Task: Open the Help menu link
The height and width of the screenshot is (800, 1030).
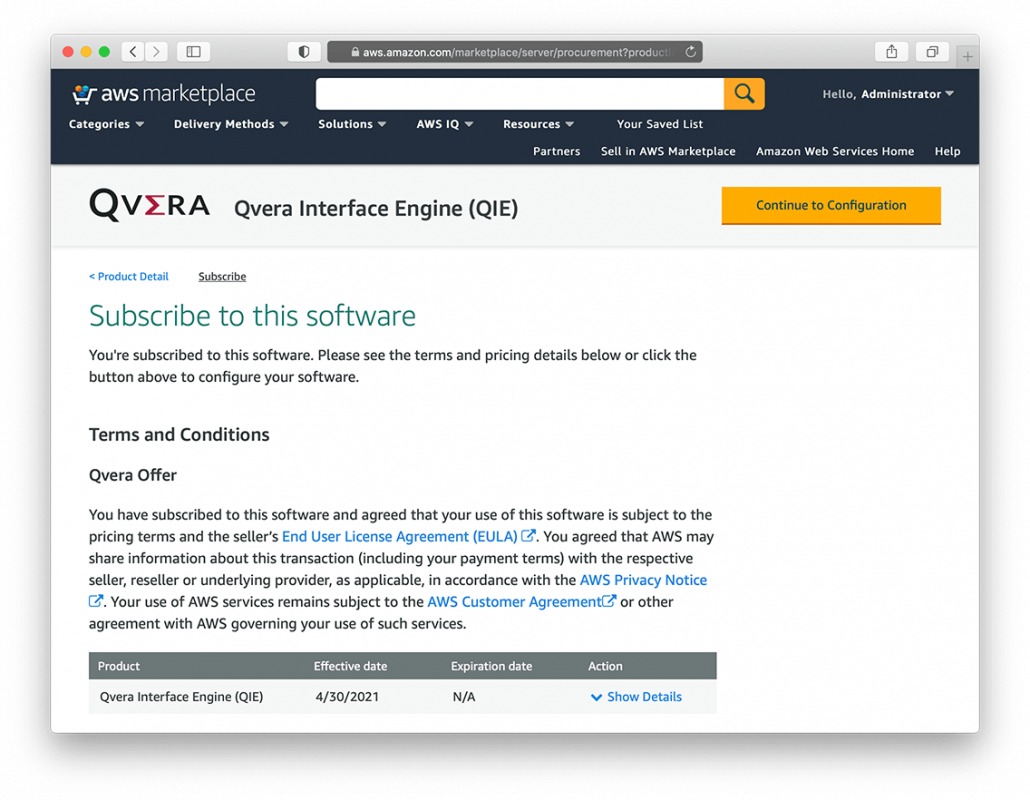Action: [x=947, y=151]
